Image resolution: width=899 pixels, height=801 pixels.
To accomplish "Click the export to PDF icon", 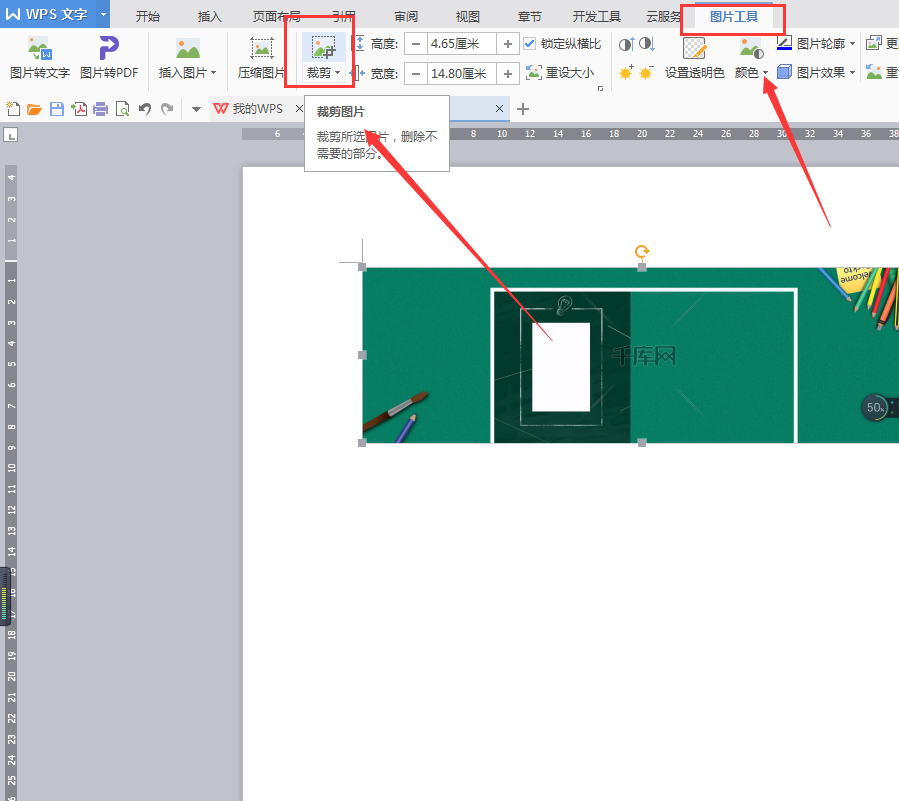I will click(79, 108).
